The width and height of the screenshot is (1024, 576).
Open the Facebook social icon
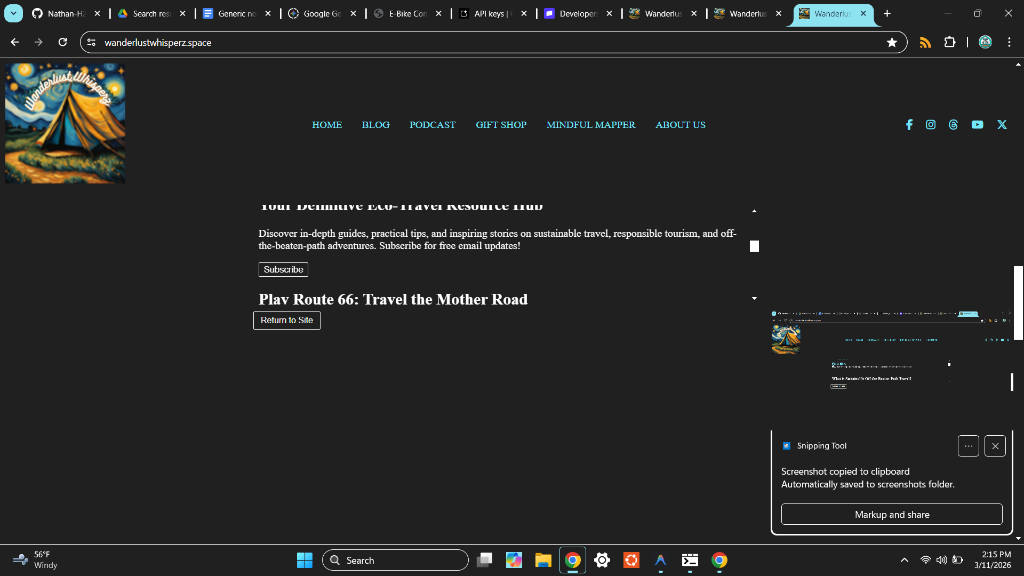tap(909, 125)
